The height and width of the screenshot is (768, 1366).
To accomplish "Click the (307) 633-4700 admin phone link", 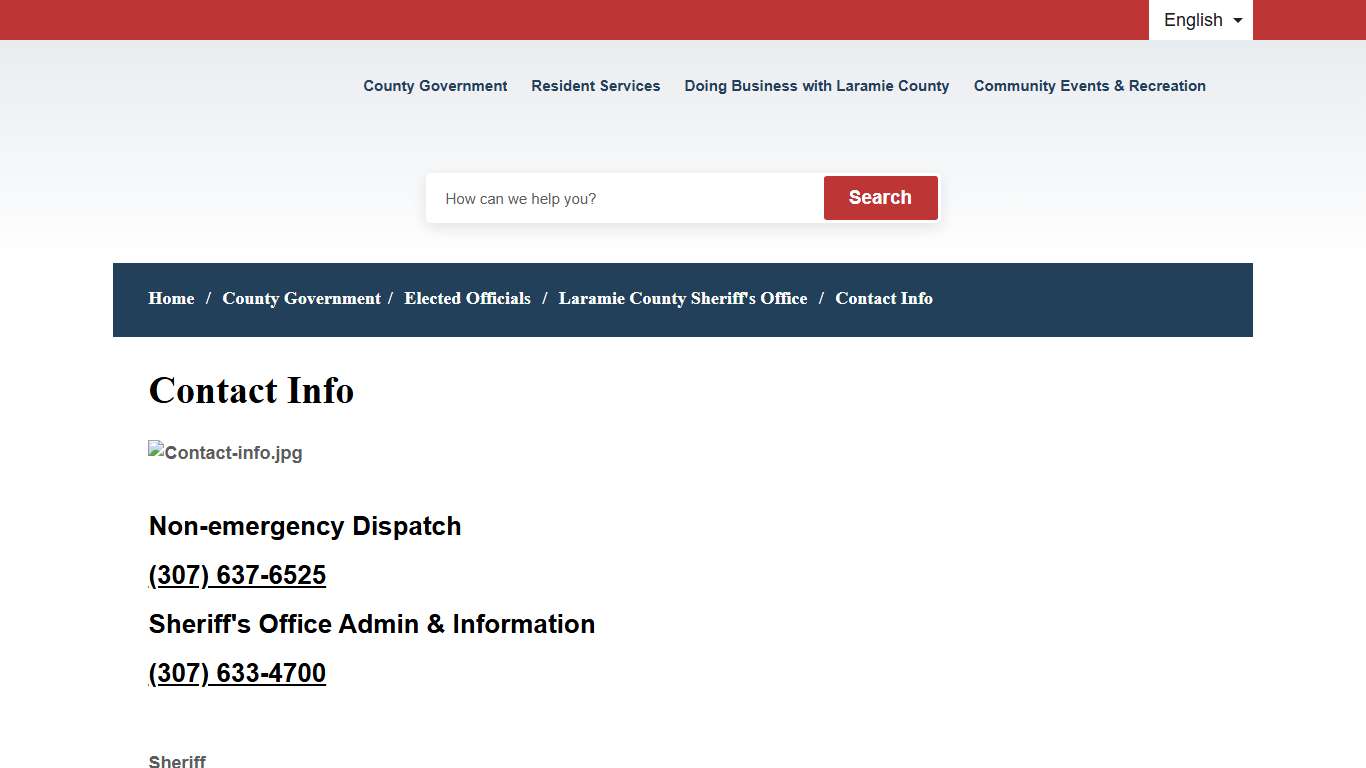I will [237, 673].
